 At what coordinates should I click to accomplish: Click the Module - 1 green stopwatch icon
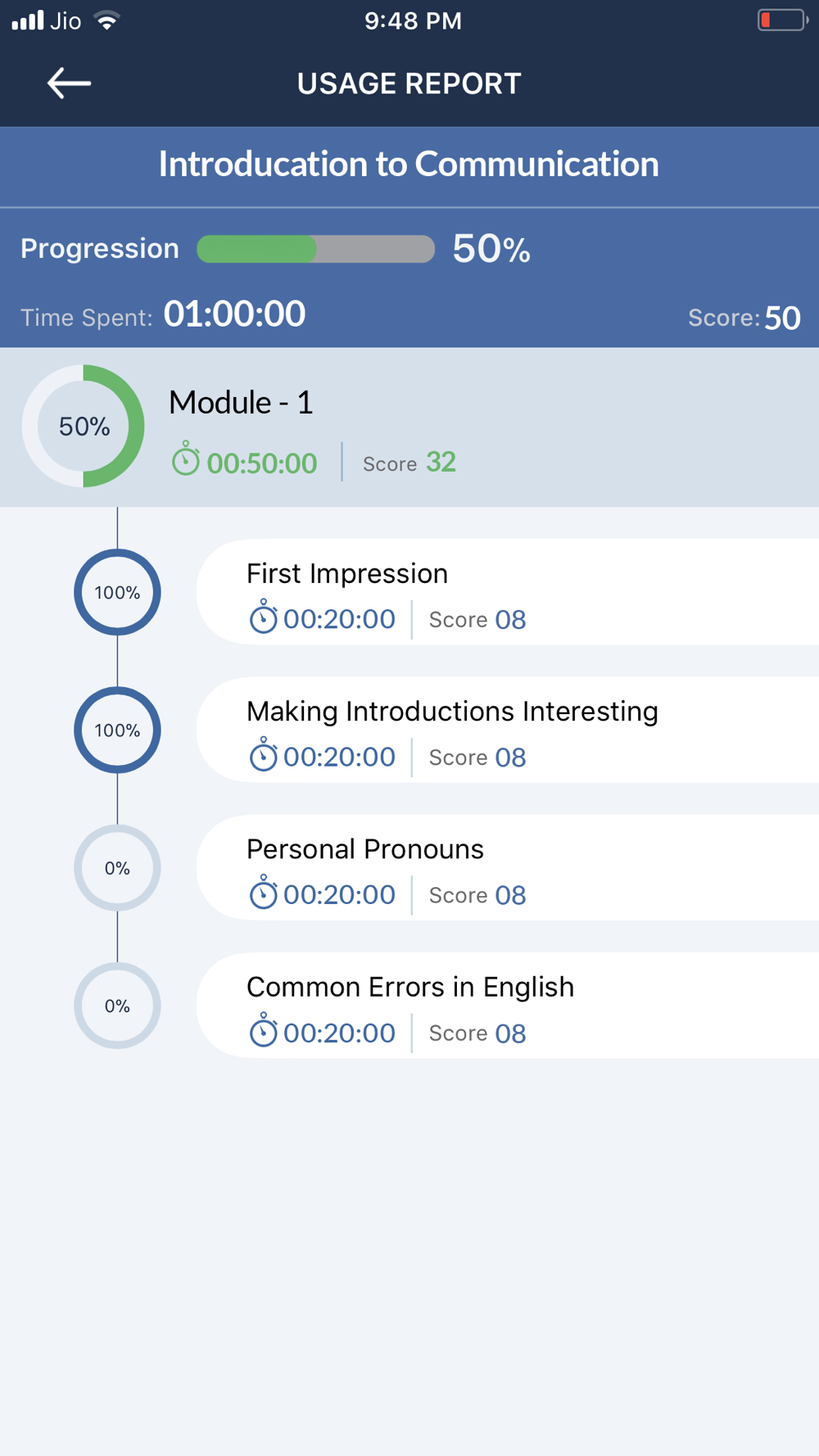coord(186,459)
